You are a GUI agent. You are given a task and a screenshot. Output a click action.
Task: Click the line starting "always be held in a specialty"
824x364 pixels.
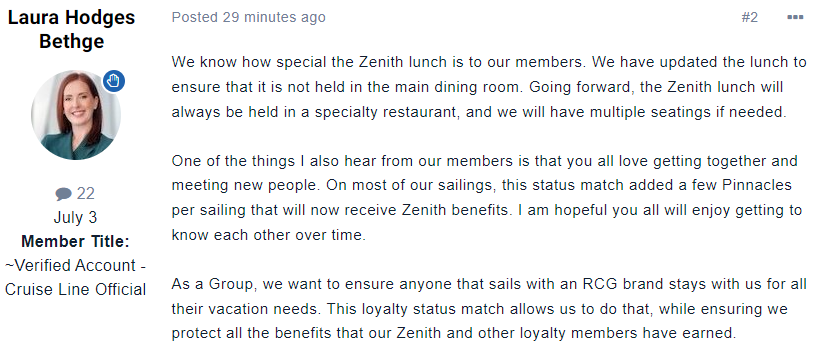(479, 112)
